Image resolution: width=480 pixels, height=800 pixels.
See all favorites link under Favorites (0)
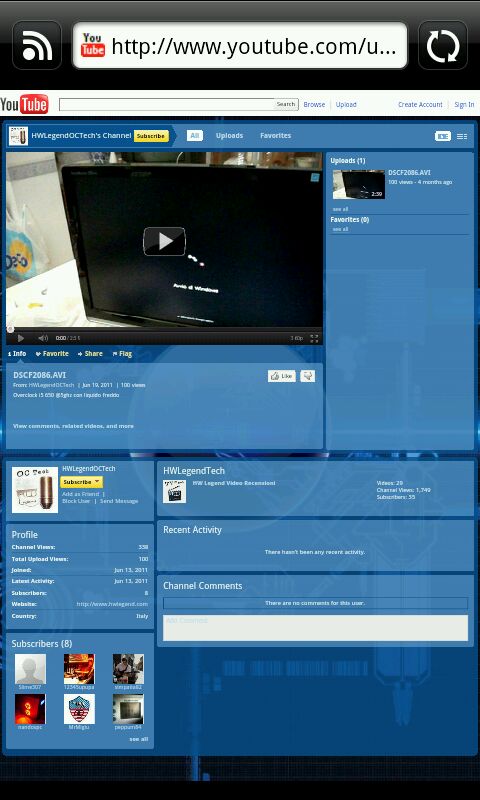(x=340, y=230)
